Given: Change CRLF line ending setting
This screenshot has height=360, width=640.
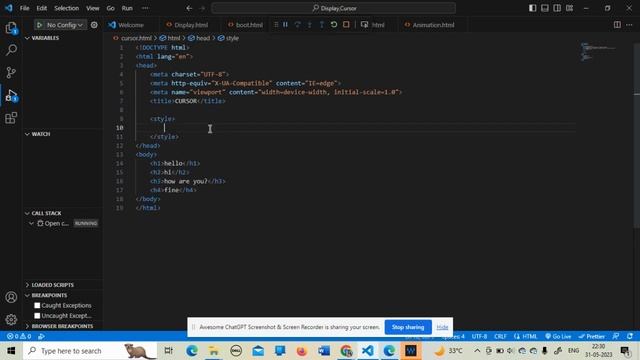Looking at the screenshot, I should point(500,336).
